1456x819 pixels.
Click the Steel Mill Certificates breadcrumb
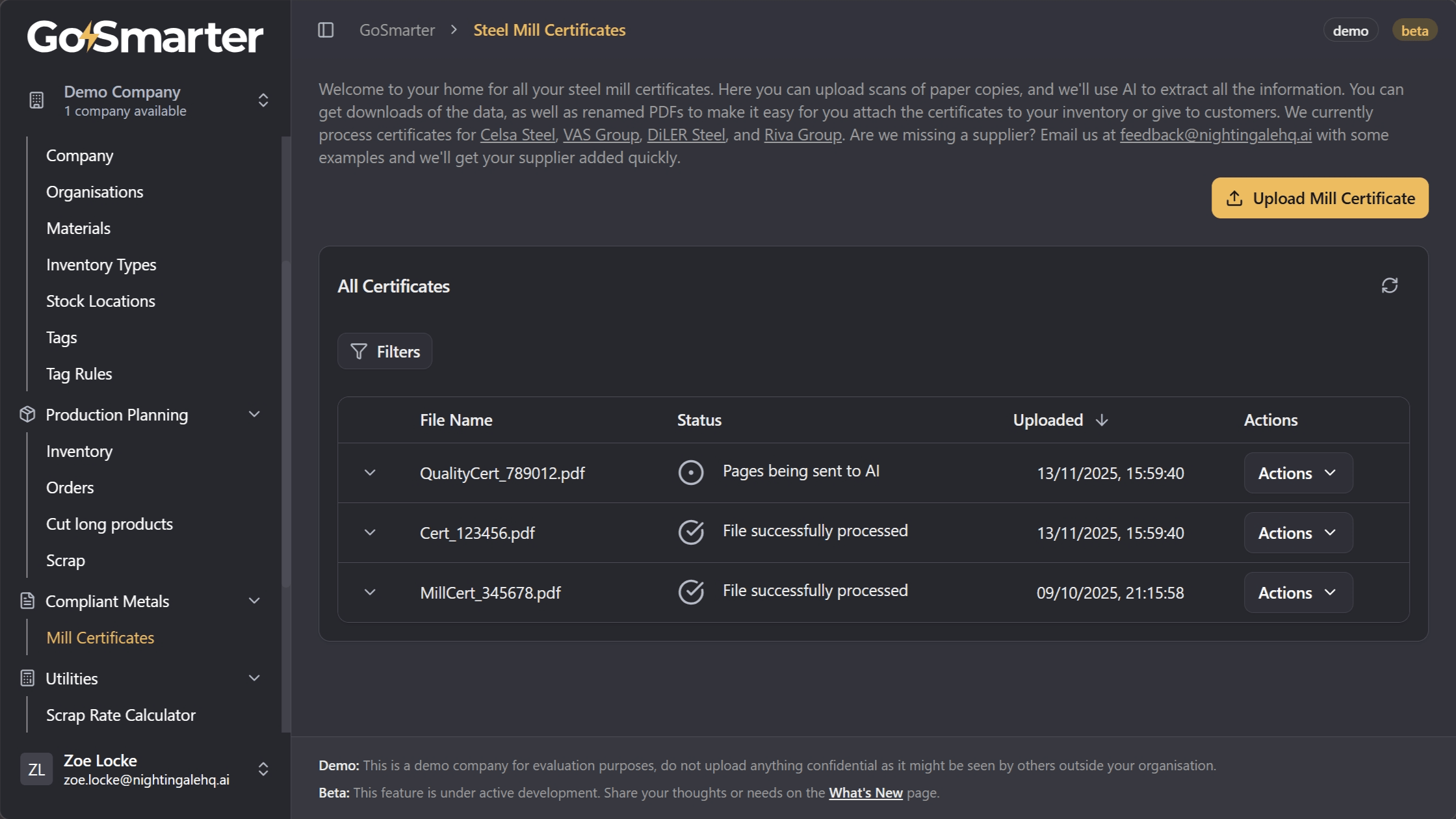549,30
